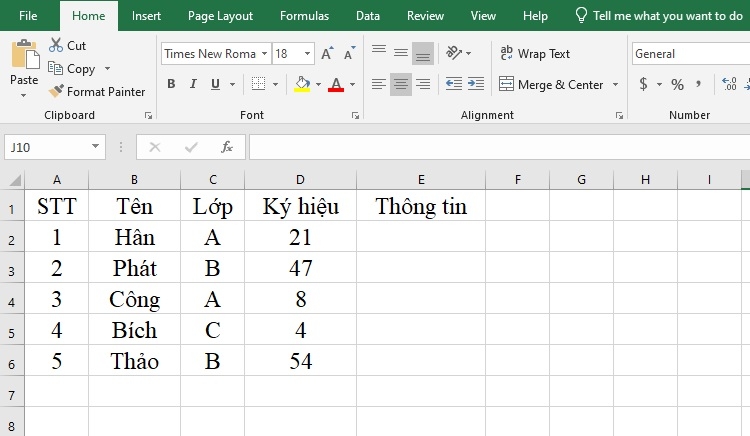The height and width of the screenshot is (436, 750).
Task: Set Bottom Align for cell content
Action: (x=423, y=53)
